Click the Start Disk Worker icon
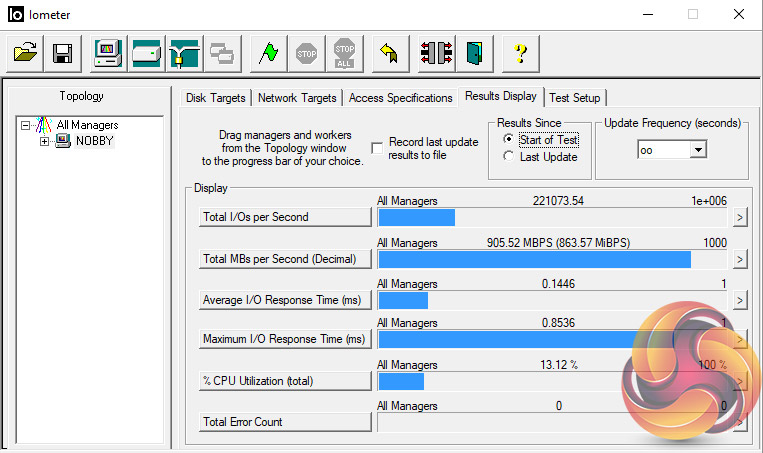The width and height of the screenshot is (763, 453). [146, 53]
